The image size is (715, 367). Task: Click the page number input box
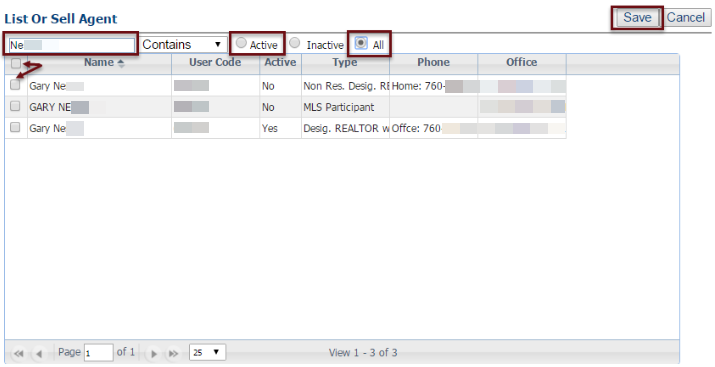(98, 353)
